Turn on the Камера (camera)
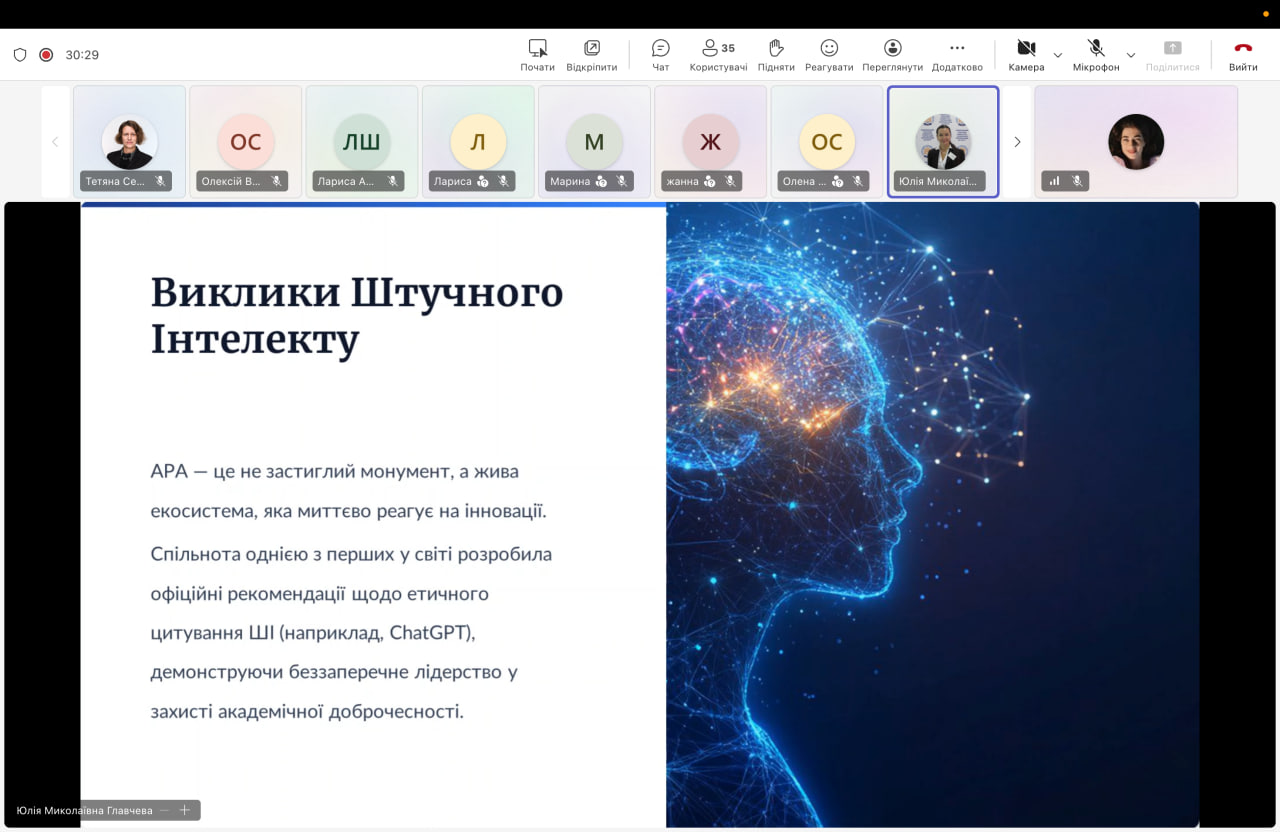Image resolution: width=1280 pixels, height=832 pixels. (1025, 54)
